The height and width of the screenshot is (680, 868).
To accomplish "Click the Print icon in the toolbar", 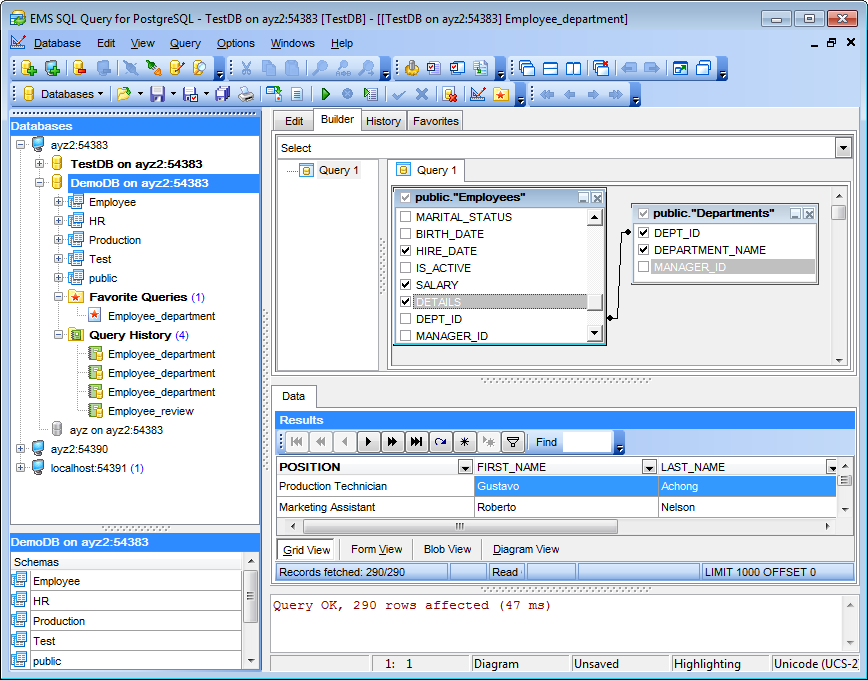I will click(x=246, y=94).
